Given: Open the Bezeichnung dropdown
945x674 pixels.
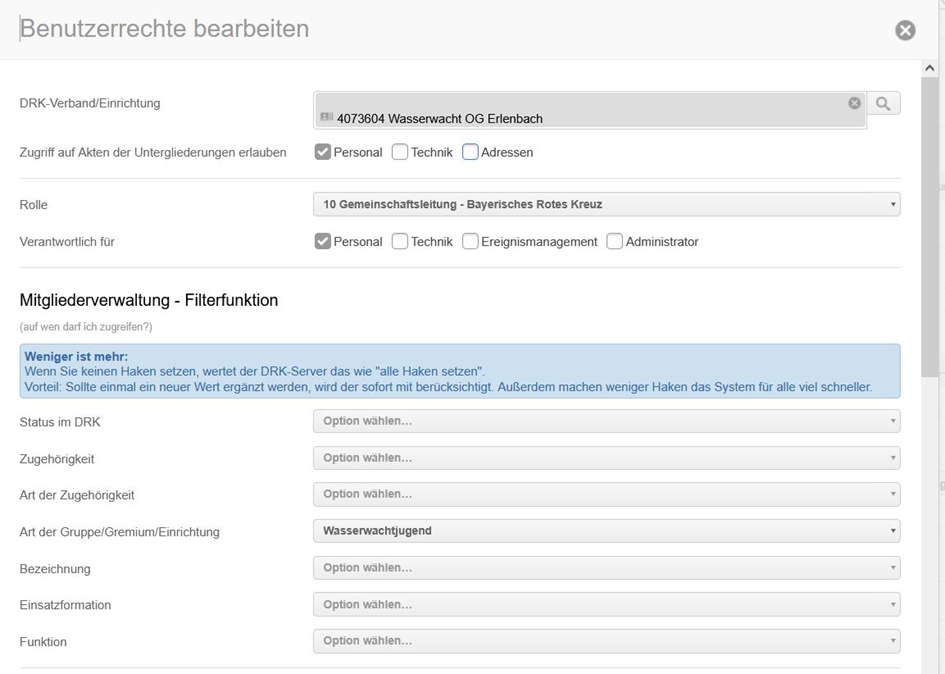Looking at the screenshot, I should click(x=606, y=568).
